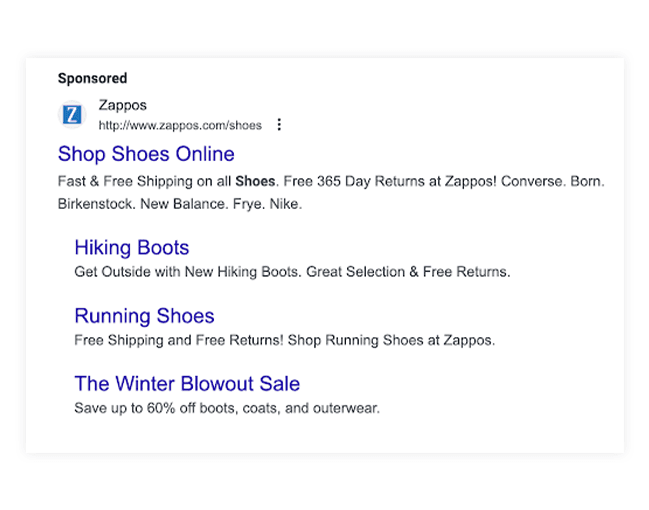Open The Winter Blowout Sale link
Screen dimensions: 649x510
coord(187,383)
